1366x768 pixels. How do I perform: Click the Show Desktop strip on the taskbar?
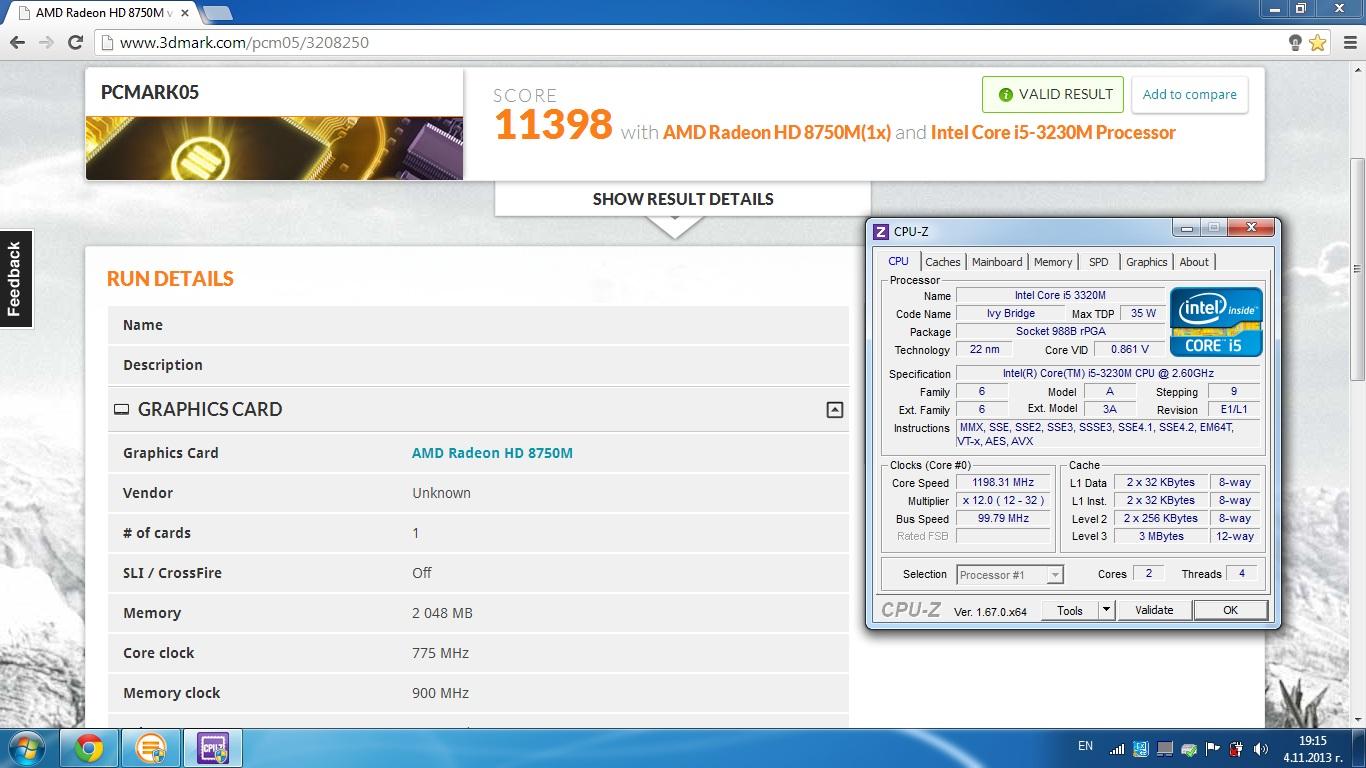[x=1358, y=748]
